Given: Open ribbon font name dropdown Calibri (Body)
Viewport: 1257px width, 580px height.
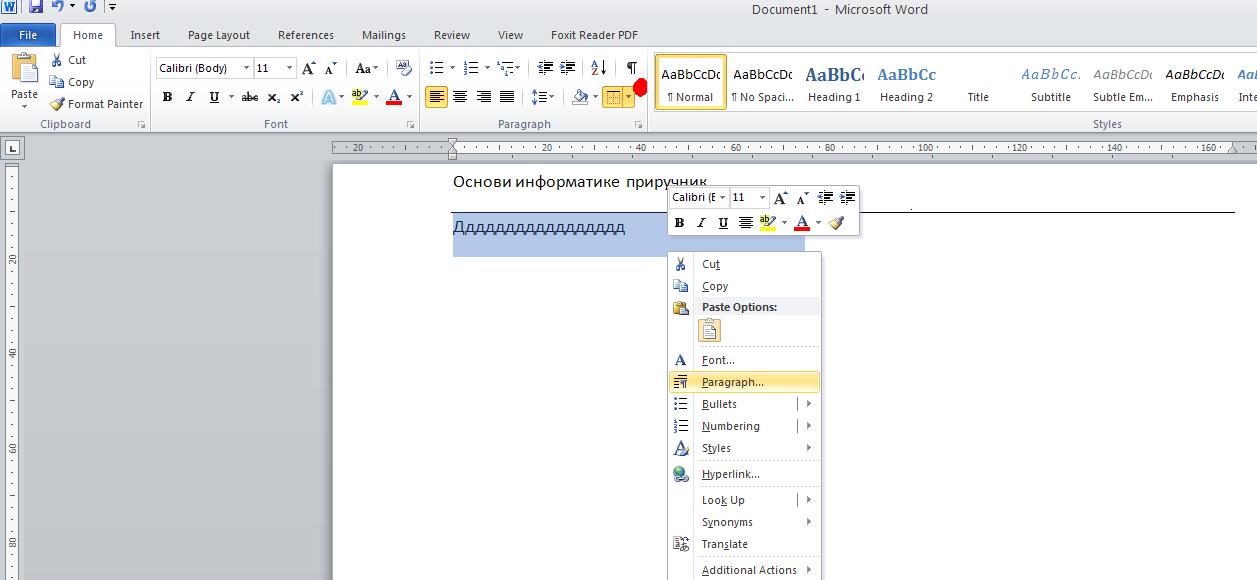Looking at the screenshot, I should 247,68.
